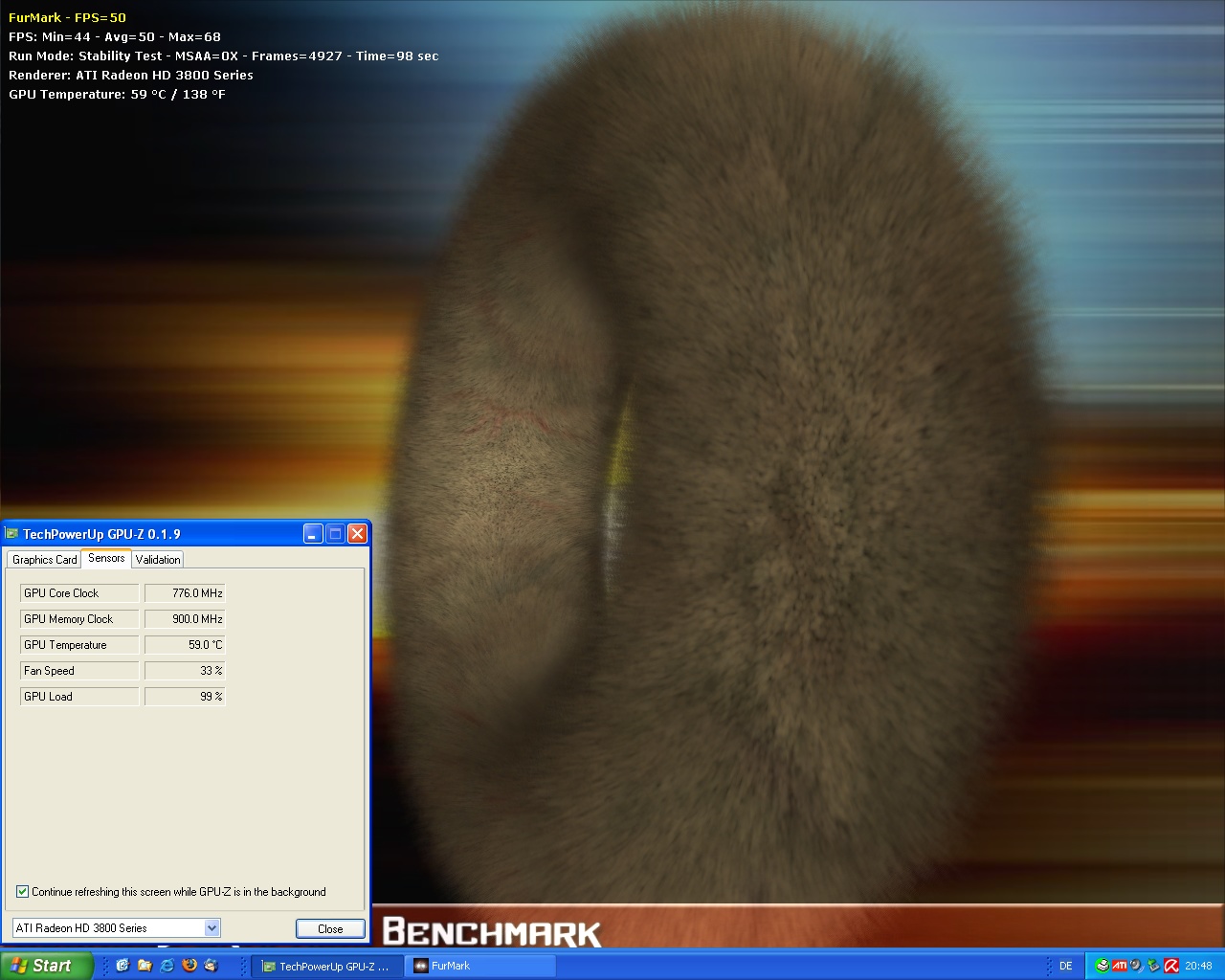Click DE language indicator in taskbar
This screenshot has height=980, width=1225.
click(x=1065, y=966)
